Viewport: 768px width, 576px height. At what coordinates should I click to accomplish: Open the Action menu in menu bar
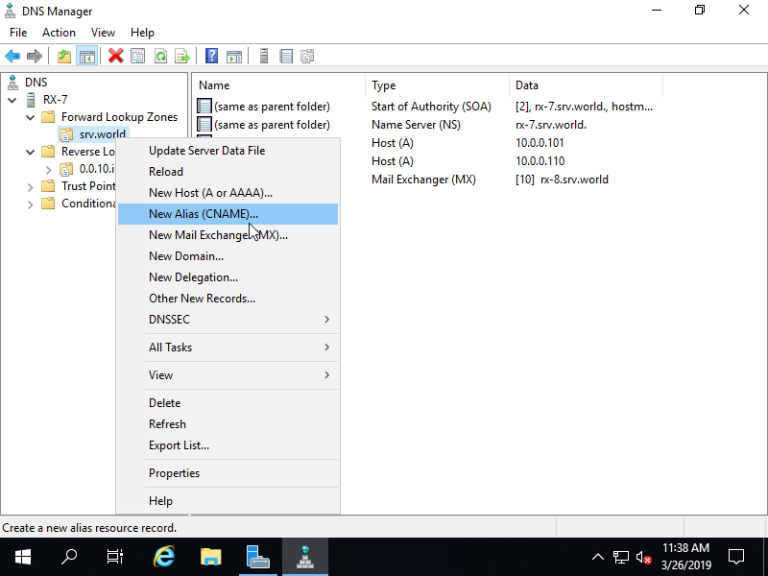[59, 33]
